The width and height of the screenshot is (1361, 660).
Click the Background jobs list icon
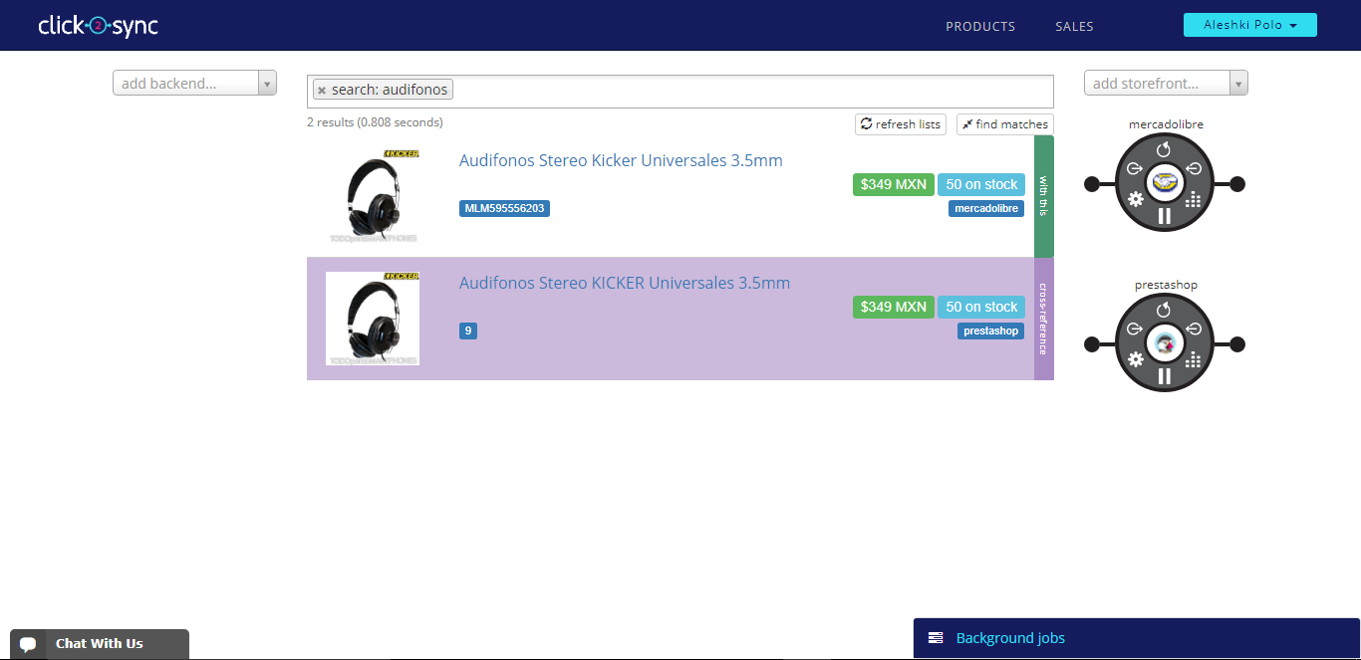936,638
